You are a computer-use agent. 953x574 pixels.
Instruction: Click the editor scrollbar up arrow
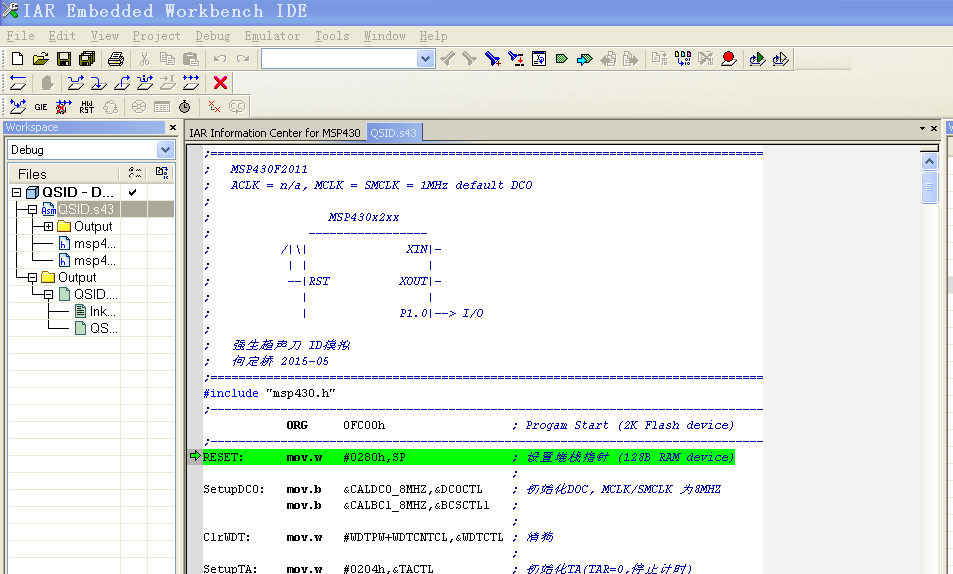click(929, 162)
